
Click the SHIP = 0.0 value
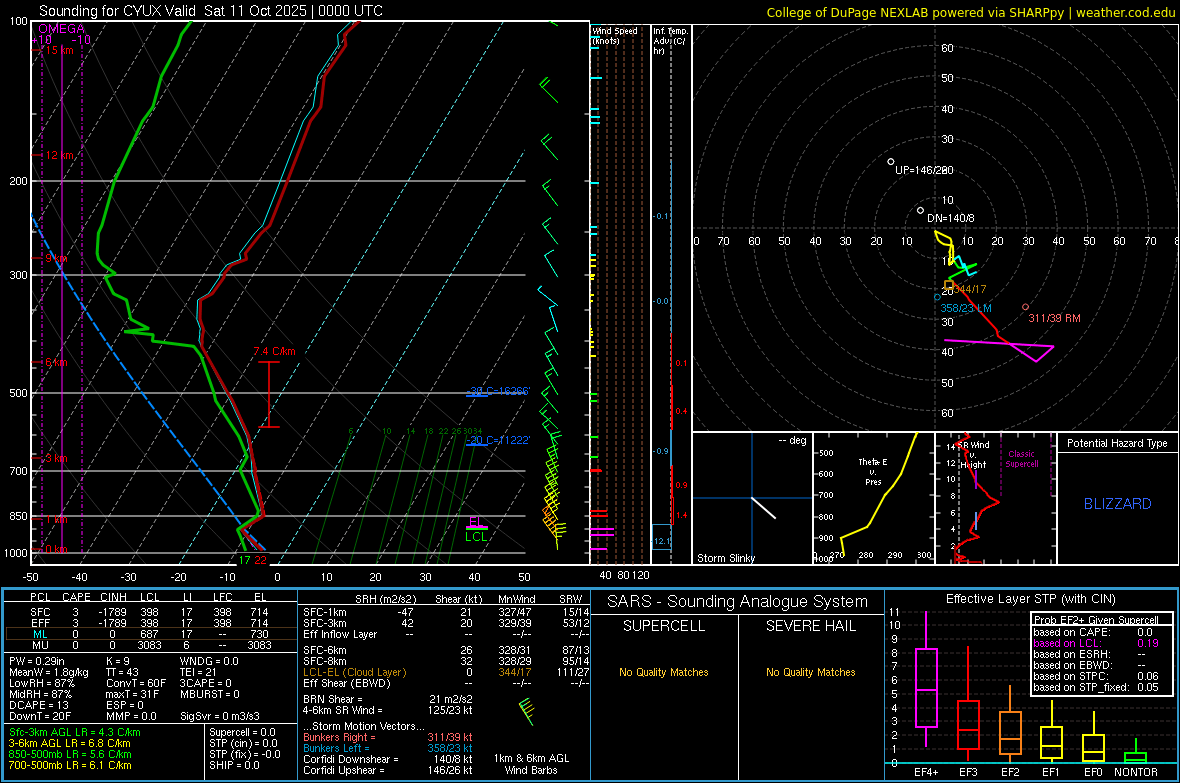click(233, 765)
